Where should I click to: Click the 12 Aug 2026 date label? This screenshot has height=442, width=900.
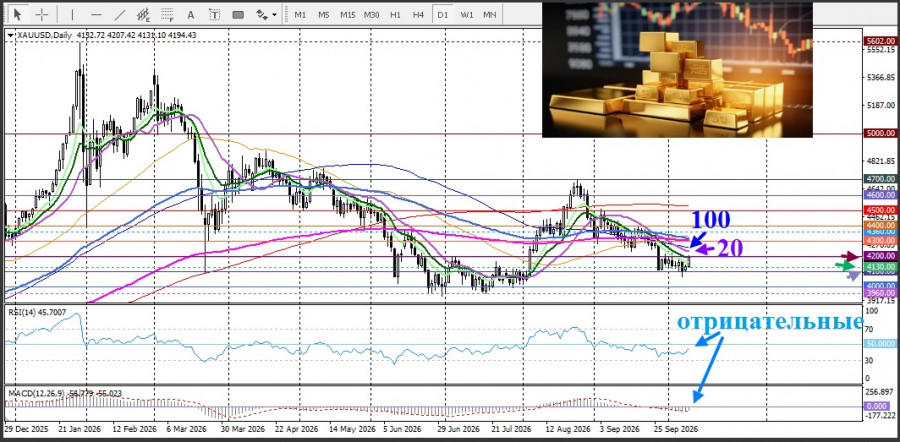coord(568,429)
